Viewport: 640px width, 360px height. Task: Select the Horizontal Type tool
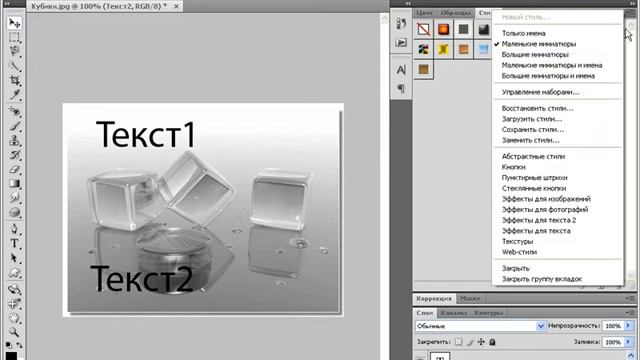[x=14, y=243]
